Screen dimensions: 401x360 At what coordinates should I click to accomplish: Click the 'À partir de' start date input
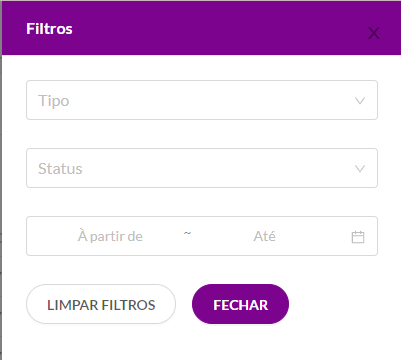point(110,236)
